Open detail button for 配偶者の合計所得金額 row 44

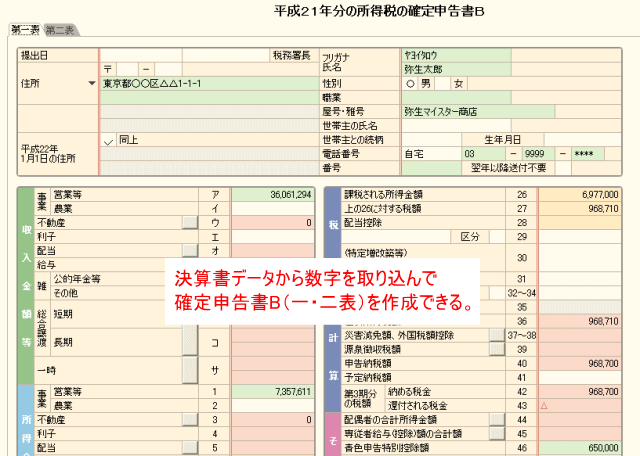[x=497, y=420]
